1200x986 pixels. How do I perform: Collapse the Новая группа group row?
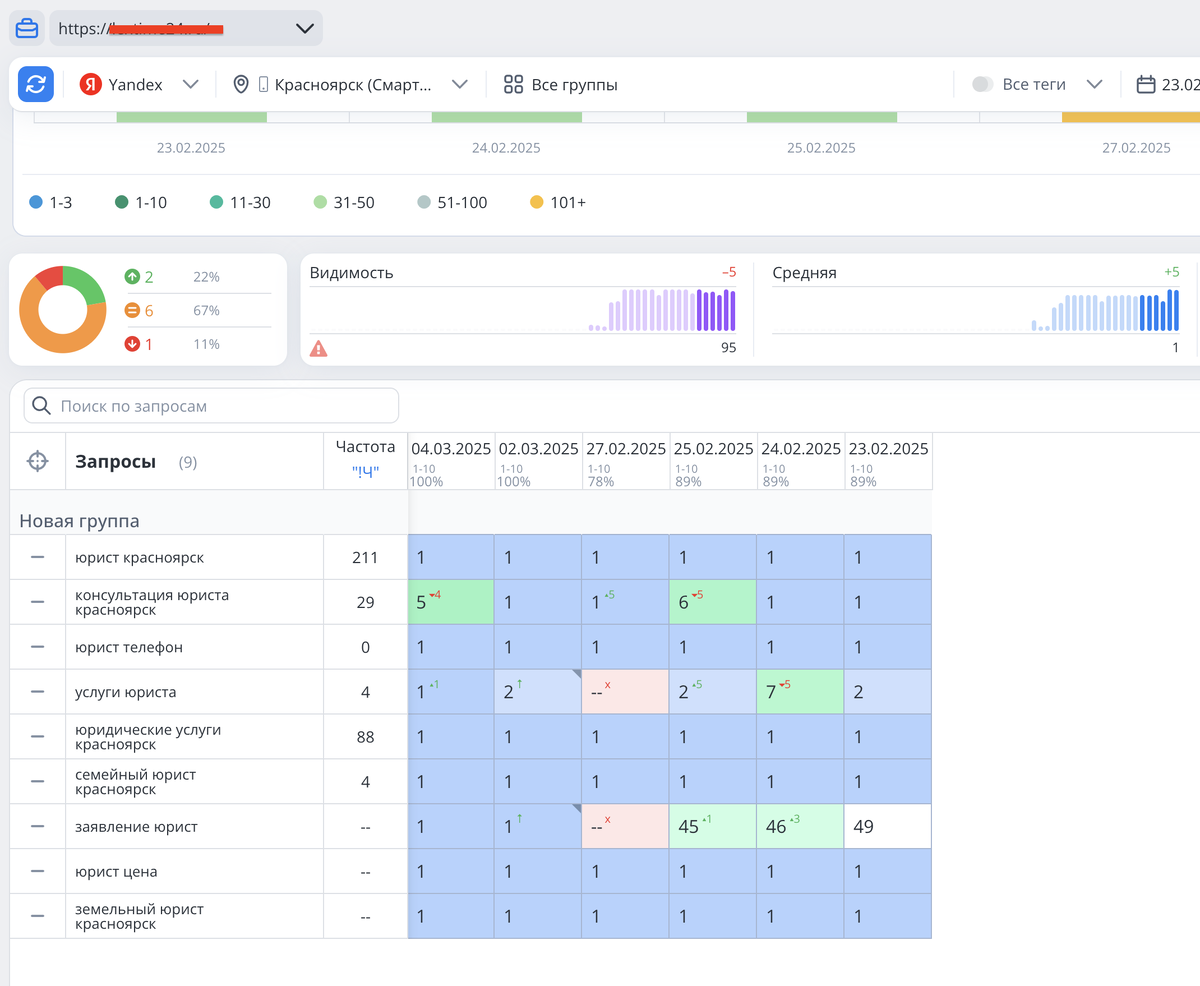point(80,520)
